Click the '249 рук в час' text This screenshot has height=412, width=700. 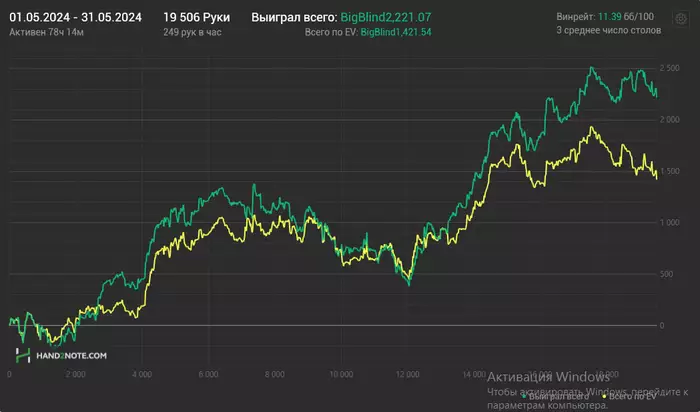(x=192, y=32)
